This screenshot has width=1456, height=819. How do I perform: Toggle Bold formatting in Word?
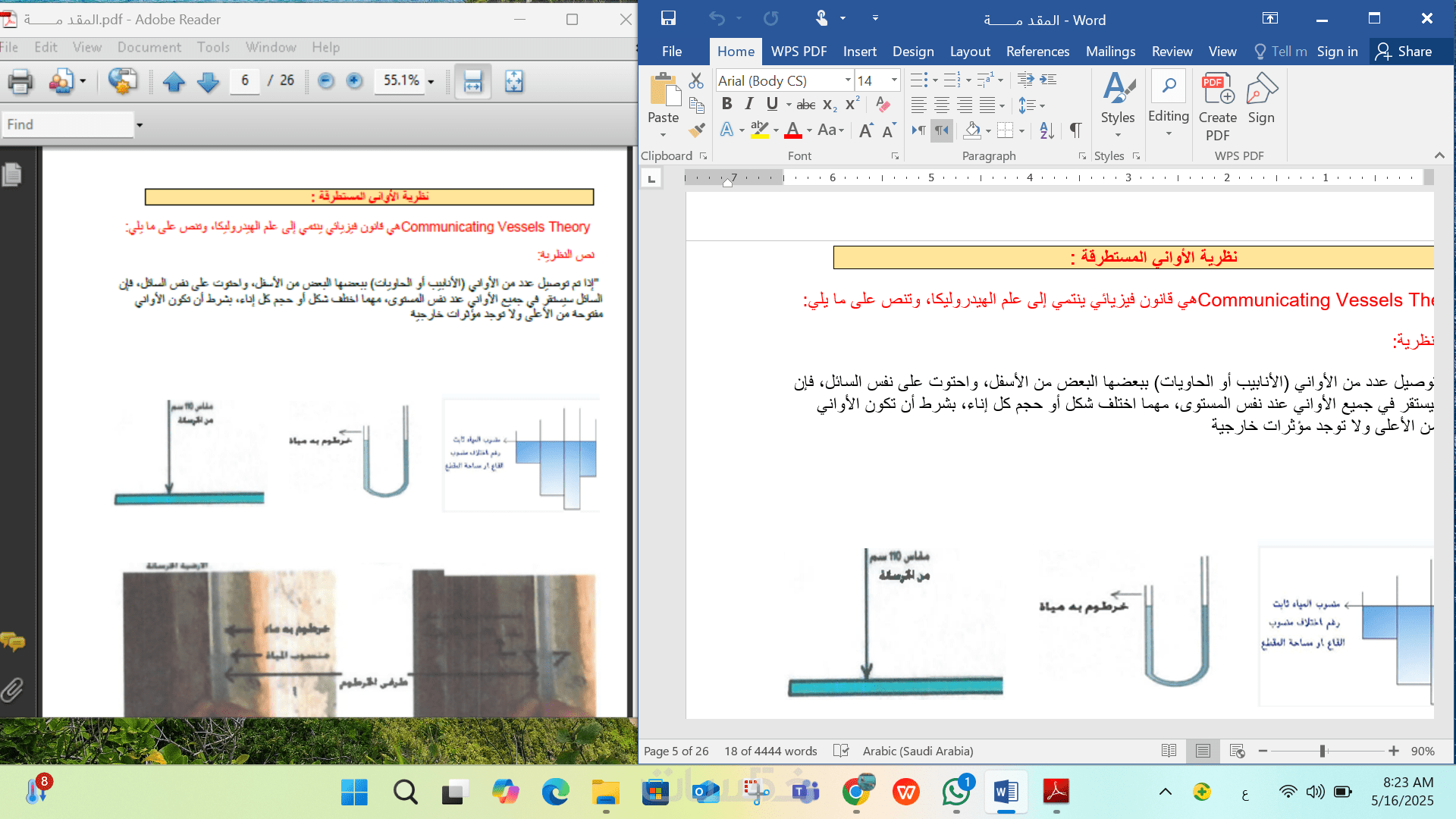(726, 104)
